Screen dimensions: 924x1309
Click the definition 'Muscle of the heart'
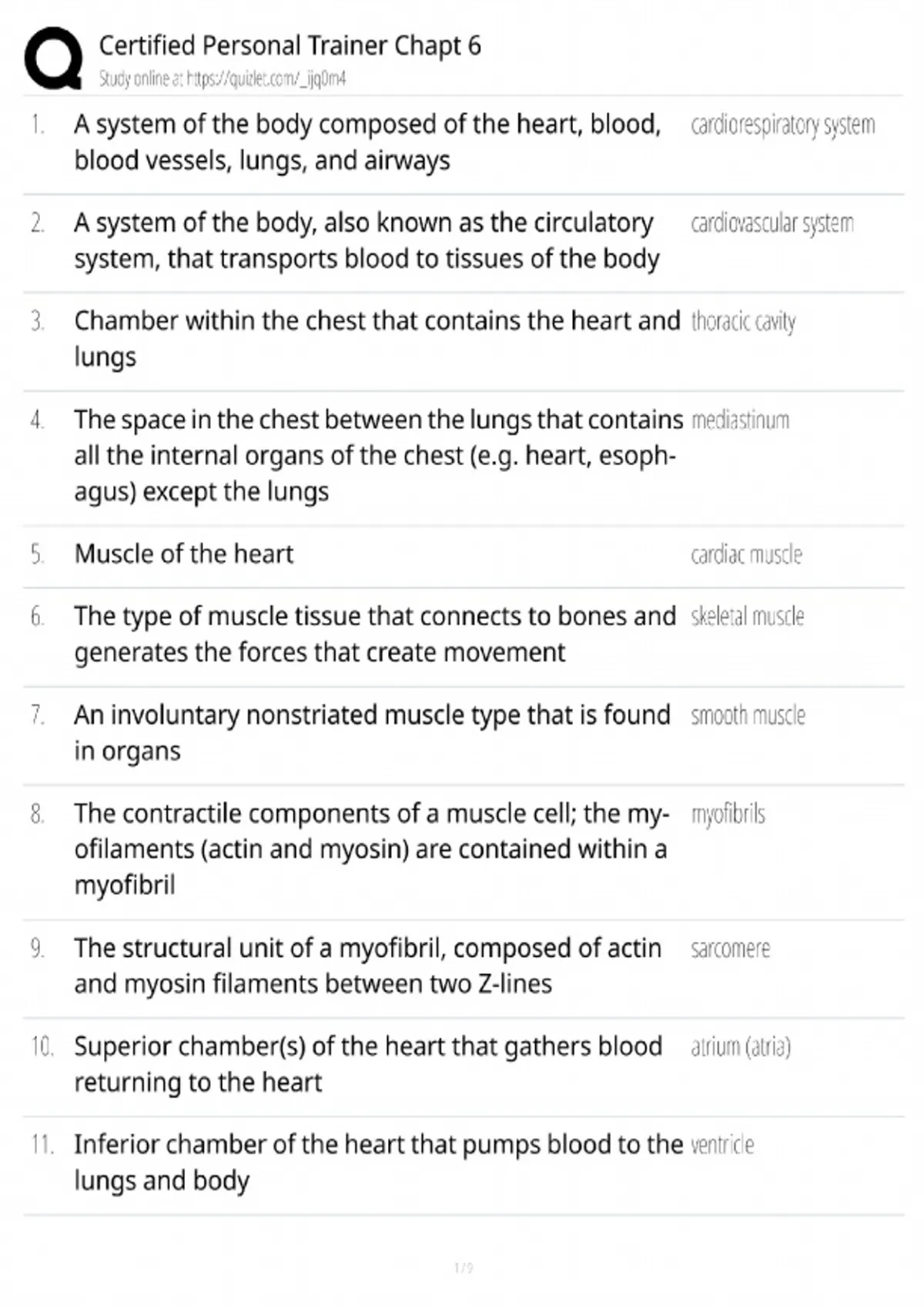[x=183, y=554]
